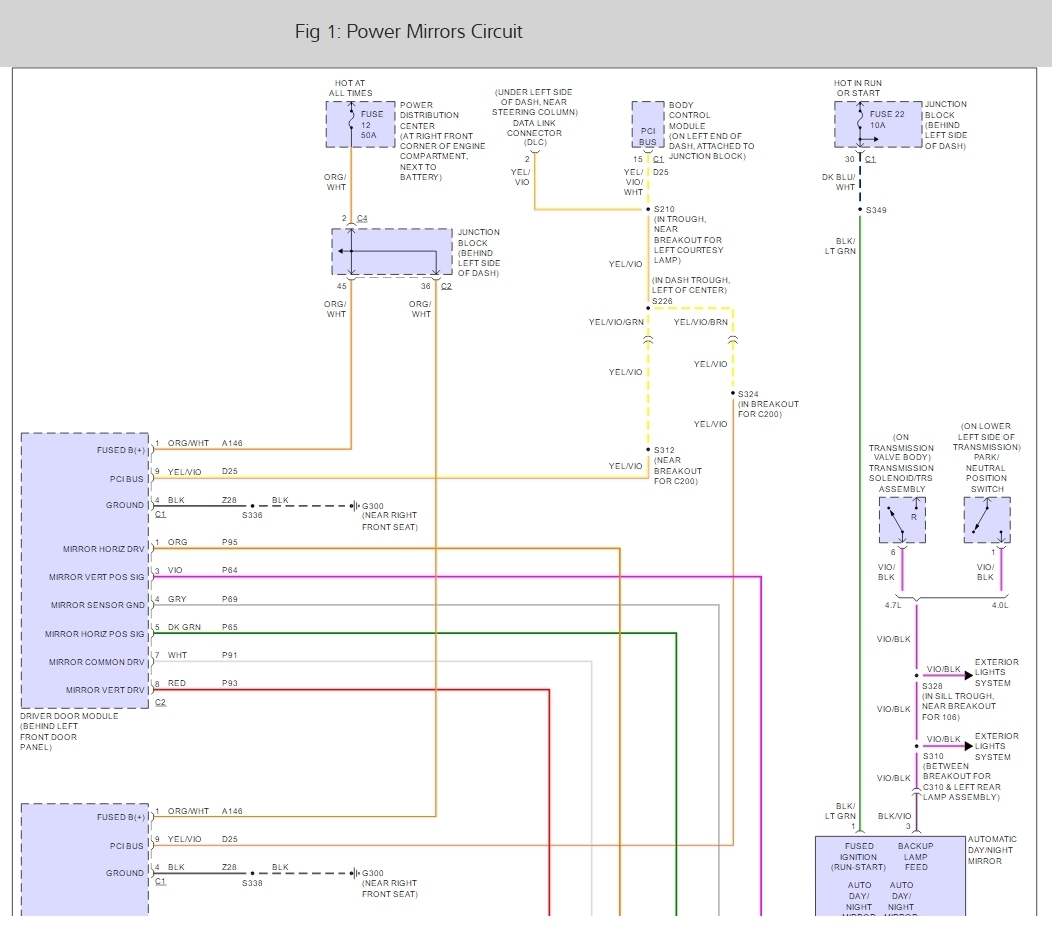Click the P93 circuit code
The image size is (1052, 932).
click(230, 684)
